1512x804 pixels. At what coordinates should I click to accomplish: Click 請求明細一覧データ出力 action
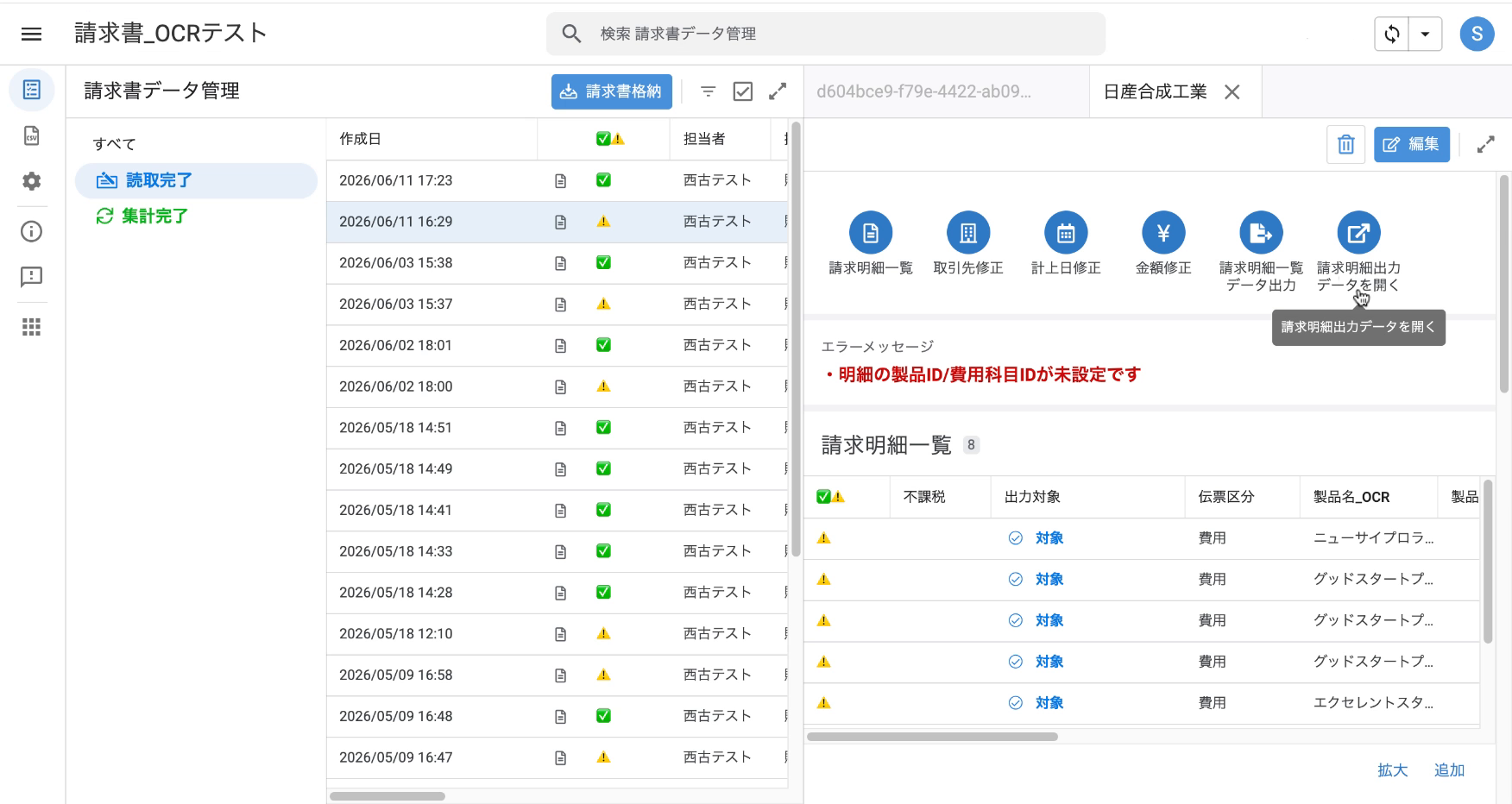click(x=1261, y=252)
